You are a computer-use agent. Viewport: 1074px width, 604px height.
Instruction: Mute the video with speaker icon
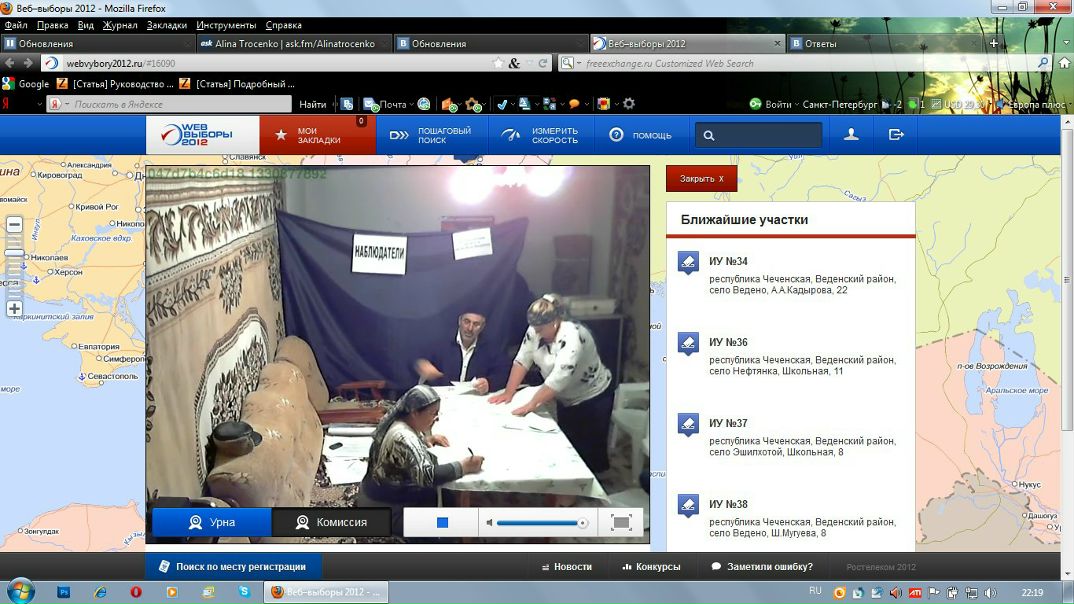(489, 523)
